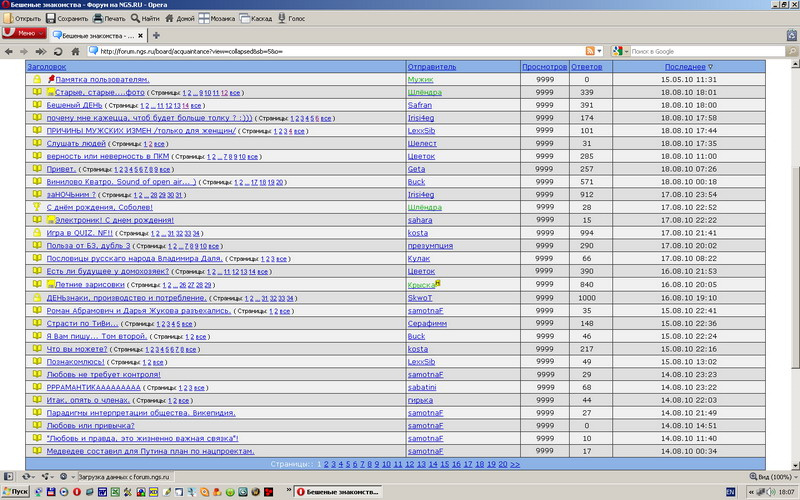Open the red Opera Меню button
Screen dimensions: 800x500
tap(22, 34)
